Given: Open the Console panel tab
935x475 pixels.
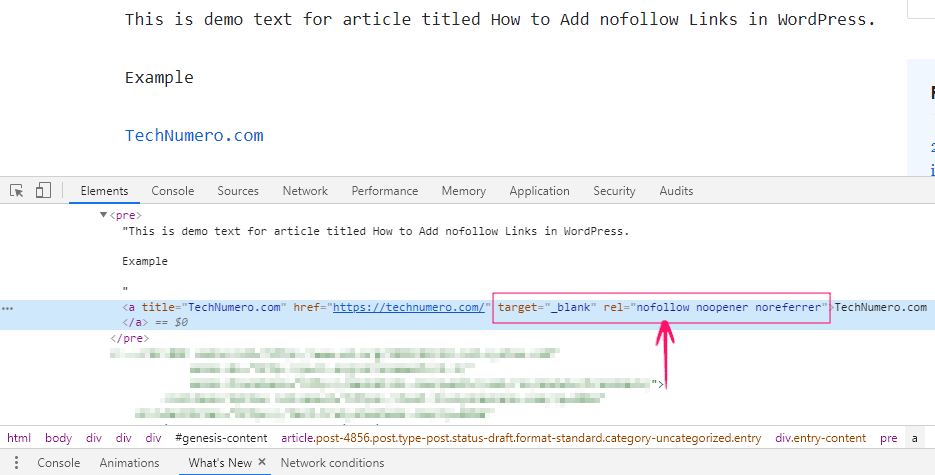Looking at the screenshot, I should pos(172,191).
